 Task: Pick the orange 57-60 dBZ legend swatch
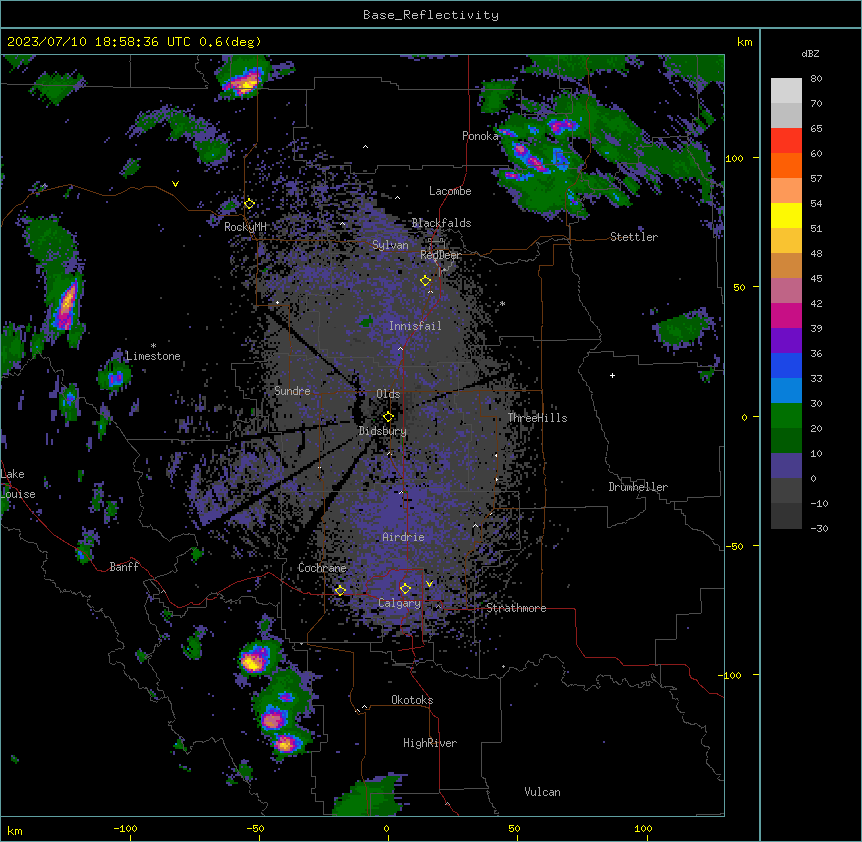(786, 165)
